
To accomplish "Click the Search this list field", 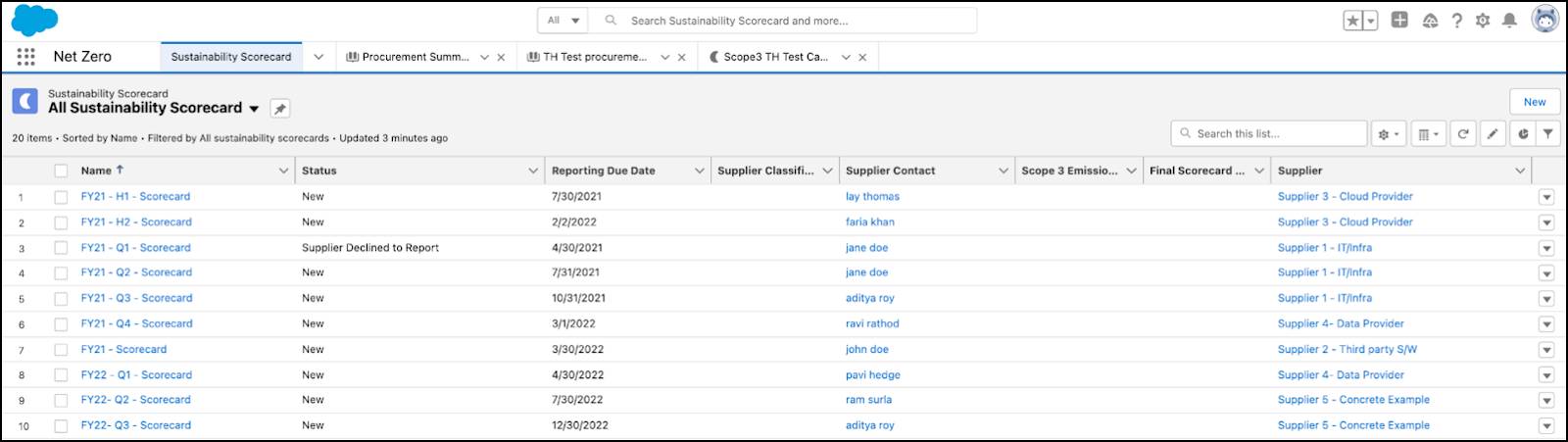I will [1274, 134].
